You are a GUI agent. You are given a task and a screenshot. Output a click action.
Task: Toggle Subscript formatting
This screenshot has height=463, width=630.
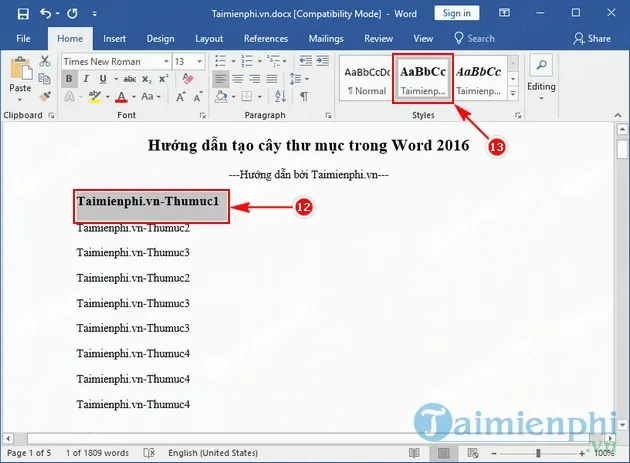tap(147, 79)
